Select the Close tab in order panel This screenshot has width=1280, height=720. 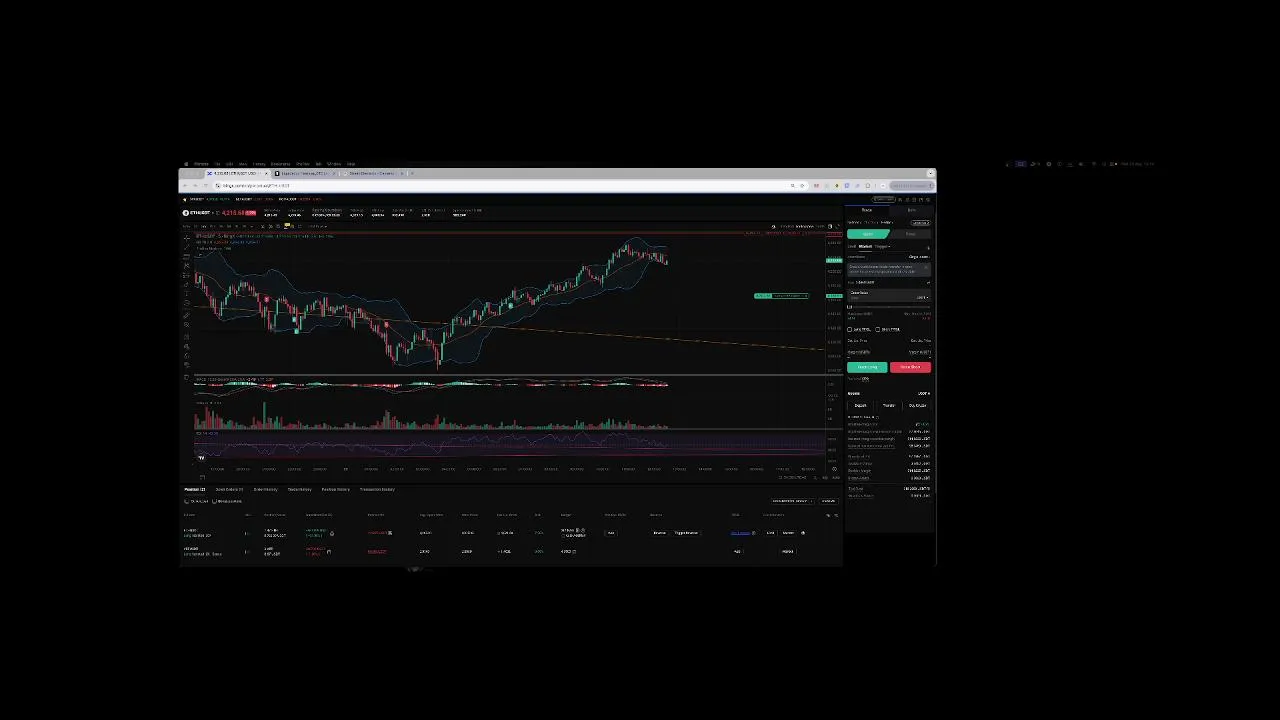point(910,234)
